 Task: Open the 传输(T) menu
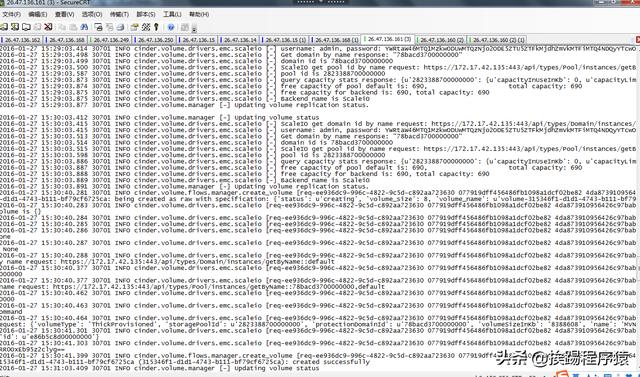(x=119, y=14)
